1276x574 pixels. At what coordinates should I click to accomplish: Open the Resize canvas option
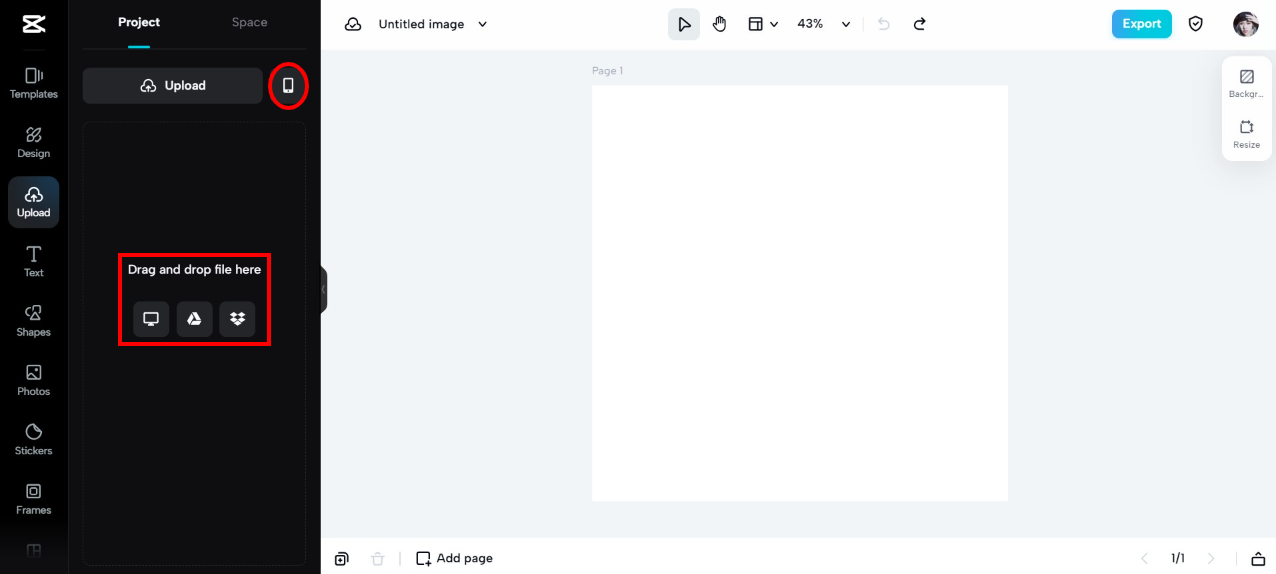pos(1247,134)
